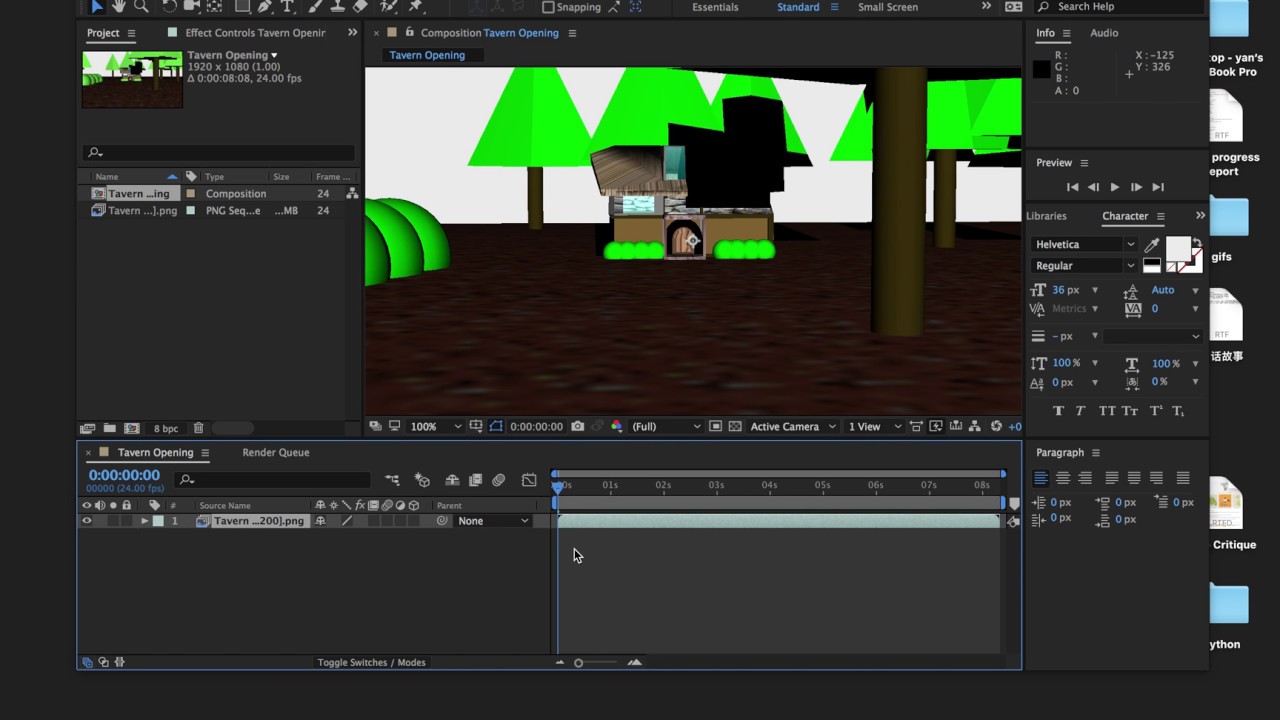Toggle transparency grid in viewer

[735, 426]
